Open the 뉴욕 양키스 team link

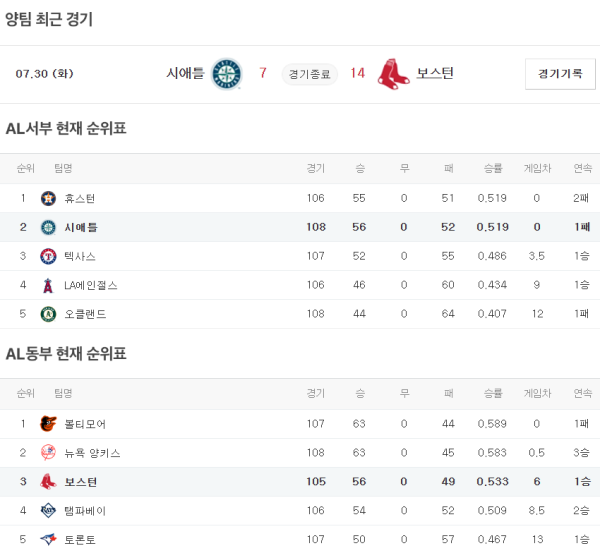coord(92,452)
